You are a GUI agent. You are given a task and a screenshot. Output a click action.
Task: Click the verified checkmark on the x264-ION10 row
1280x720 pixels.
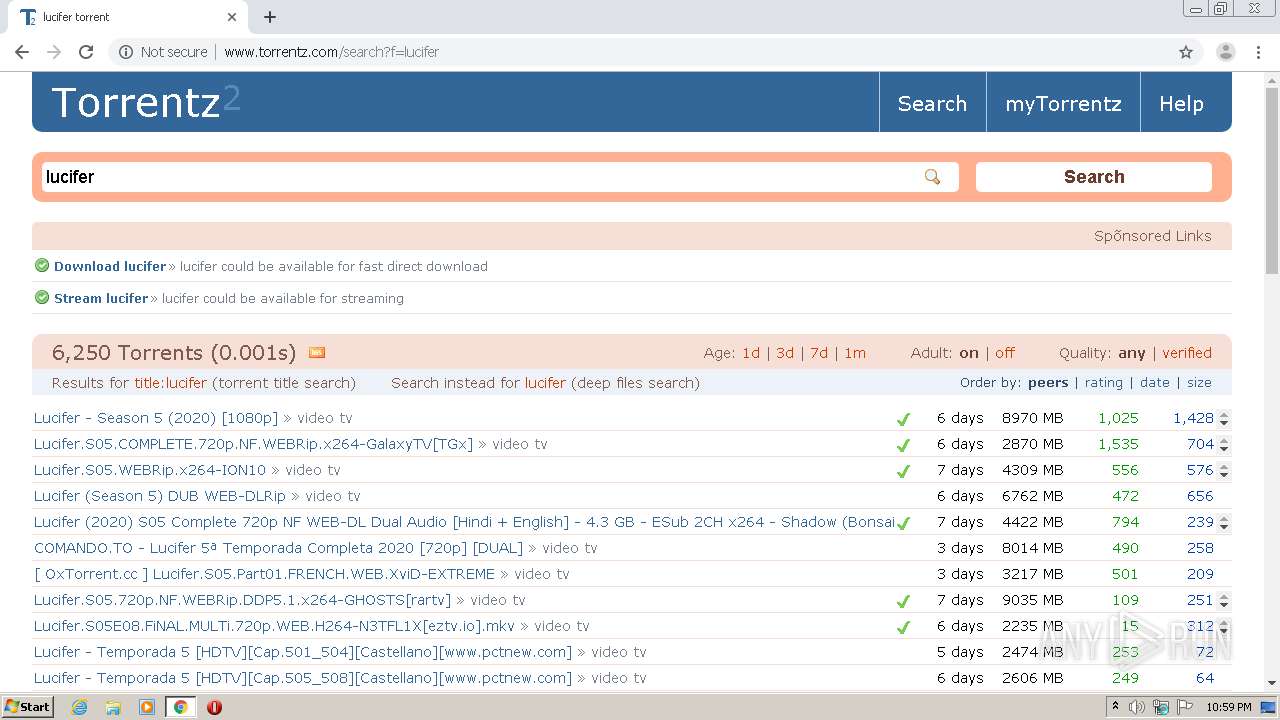[904, 471]
